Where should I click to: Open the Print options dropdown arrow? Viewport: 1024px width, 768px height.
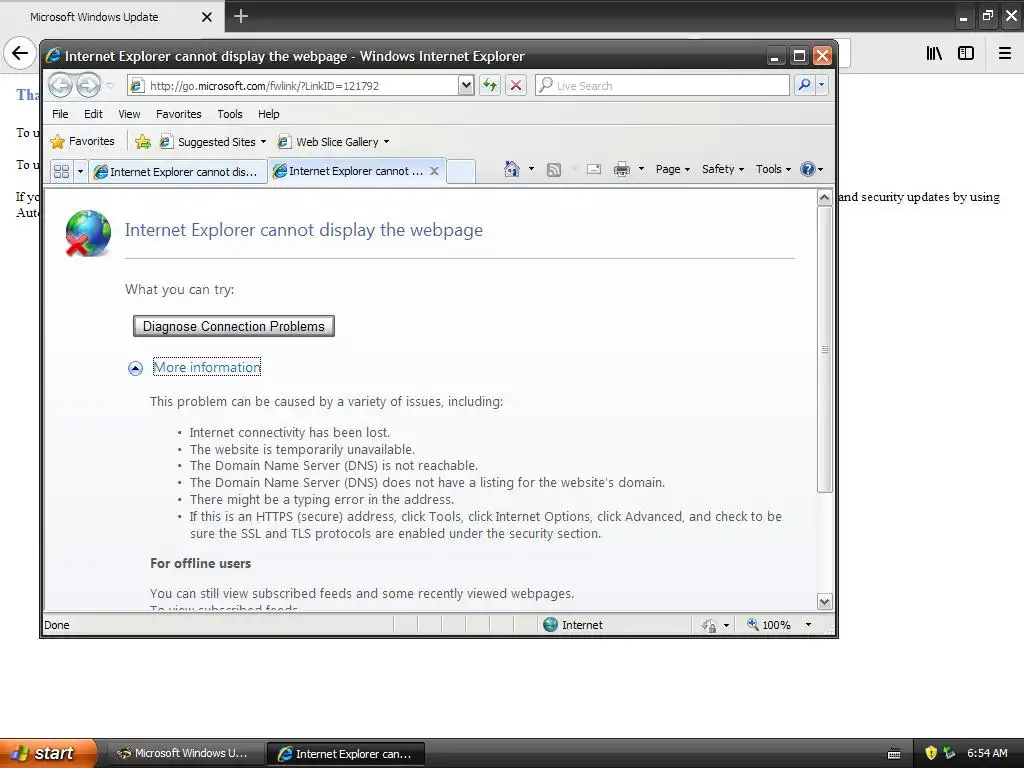point(641,169)
